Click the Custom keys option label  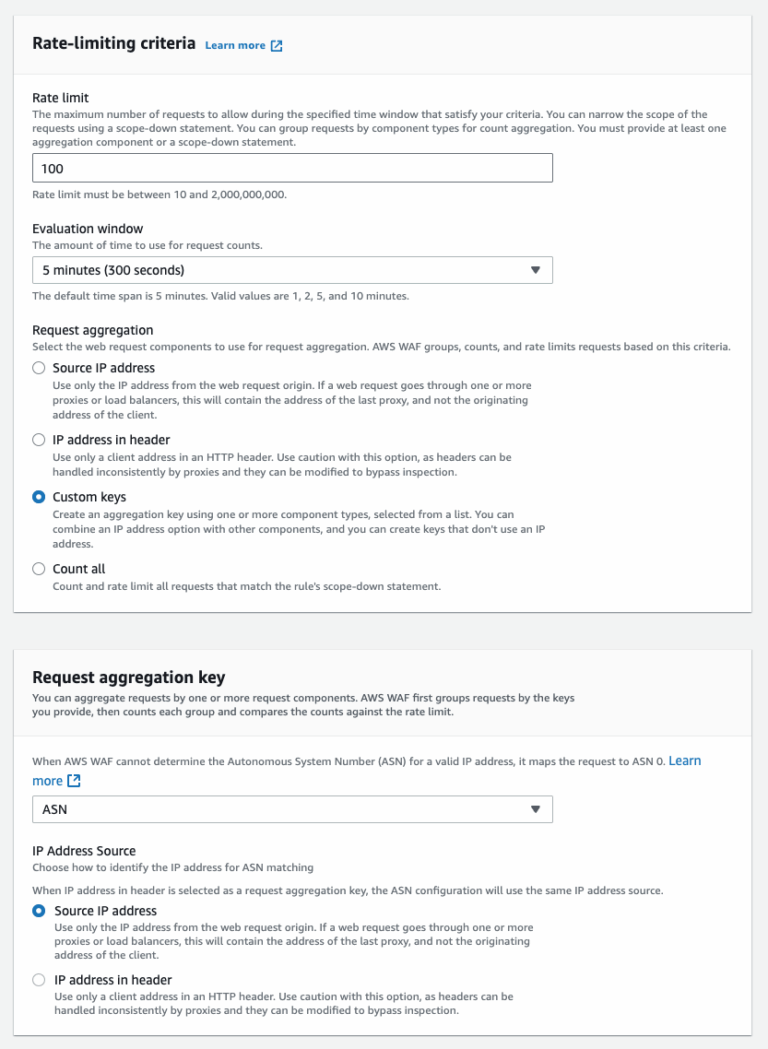88,497
